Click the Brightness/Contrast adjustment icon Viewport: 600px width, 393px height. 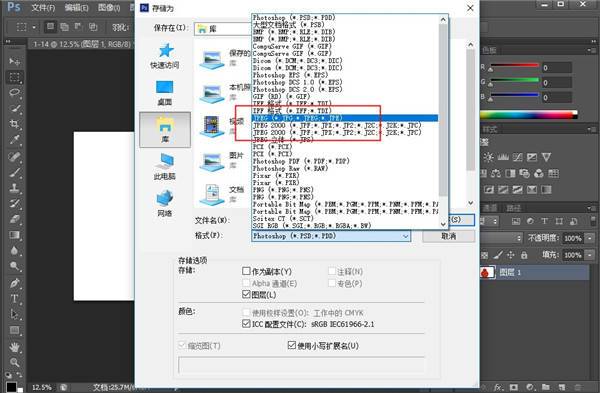[488, 157]
